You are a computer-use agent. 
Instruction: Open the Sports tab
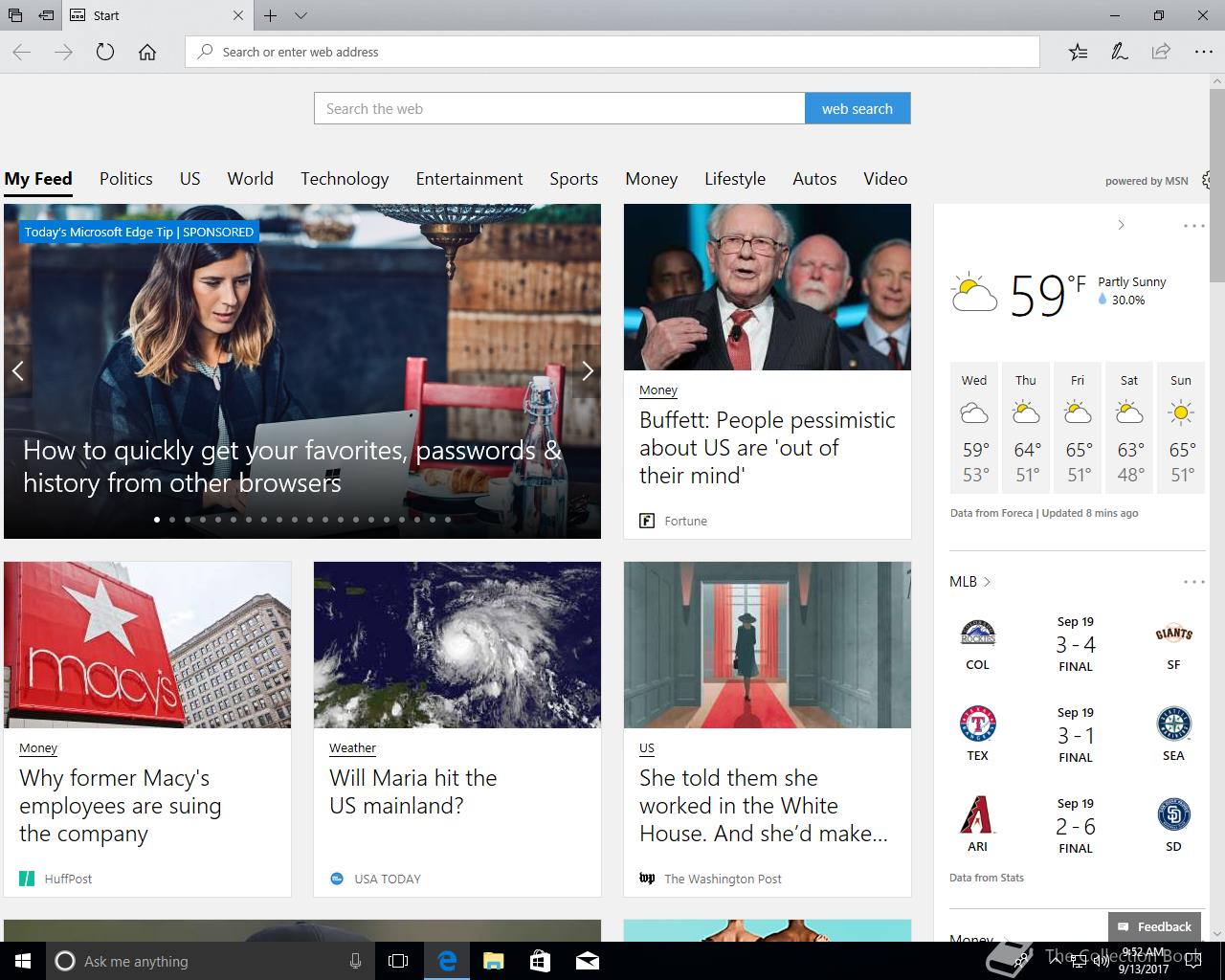[573, 179]
